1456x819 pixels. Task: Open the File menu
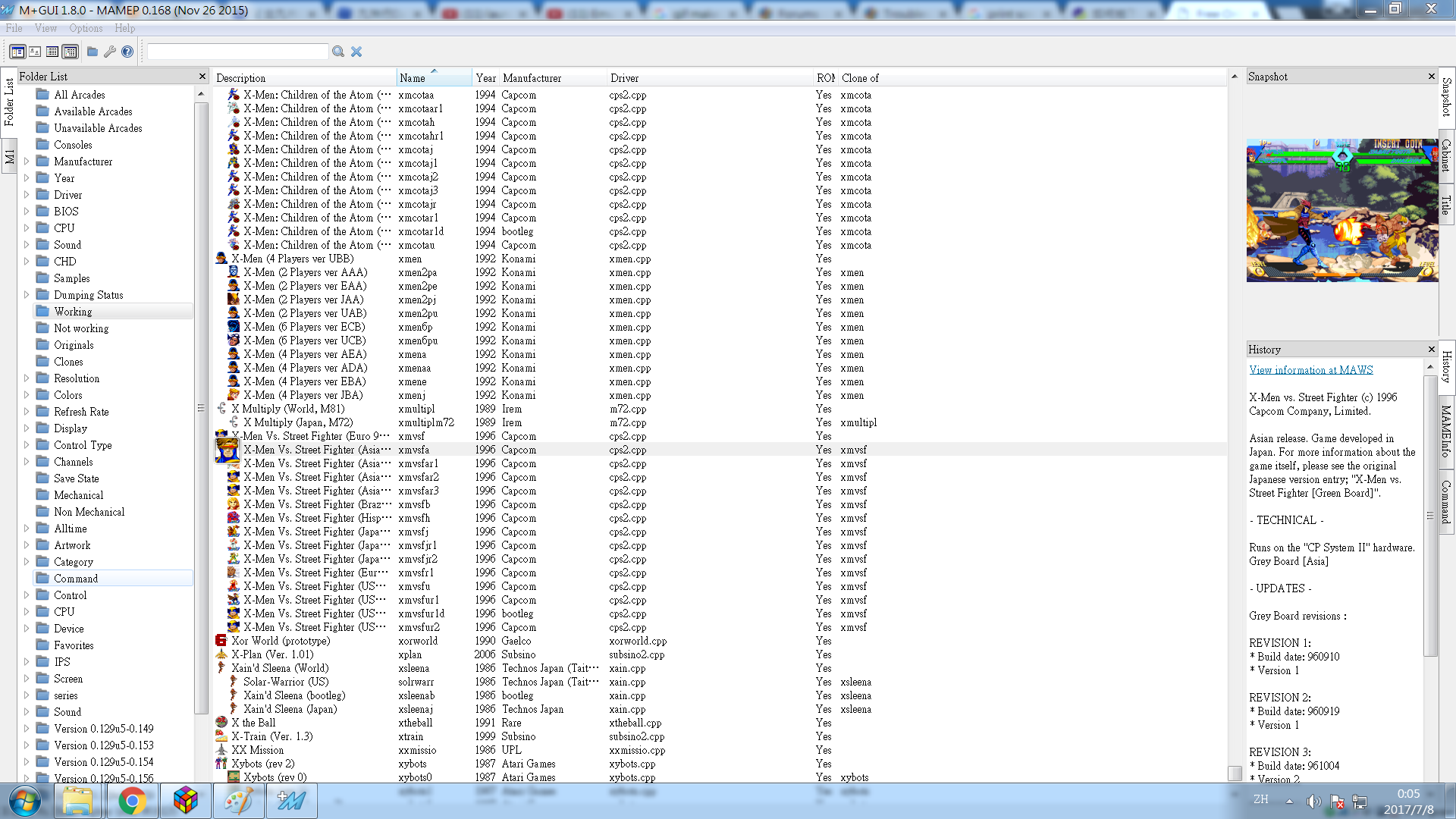pyautogui.click(x=14, y=28)
